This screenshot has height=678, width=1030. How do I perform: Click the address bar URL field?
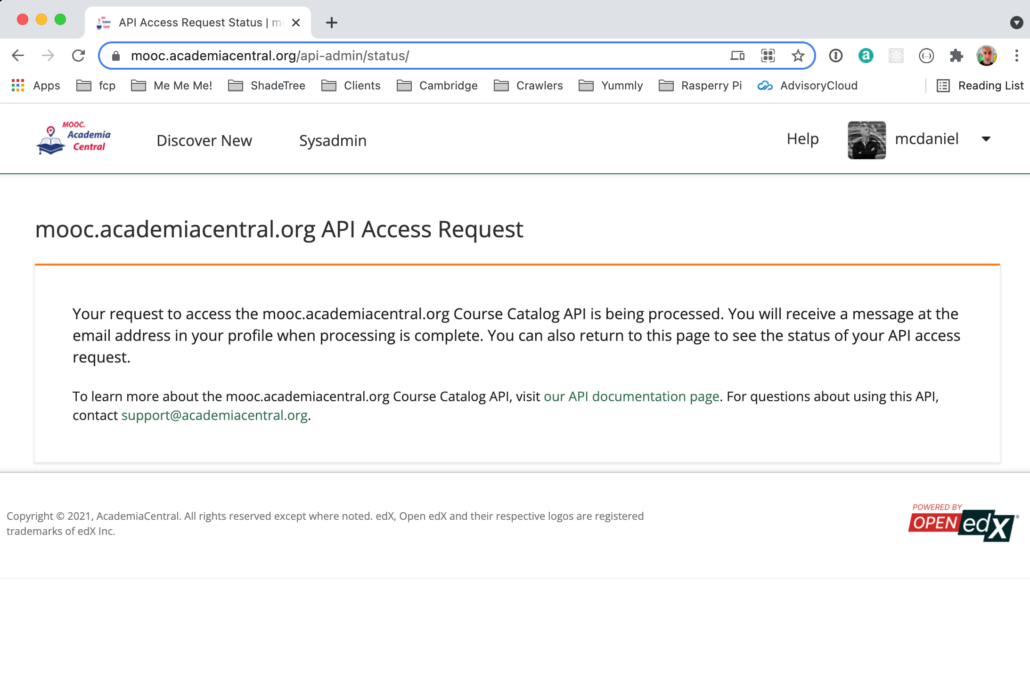[420, 56]
